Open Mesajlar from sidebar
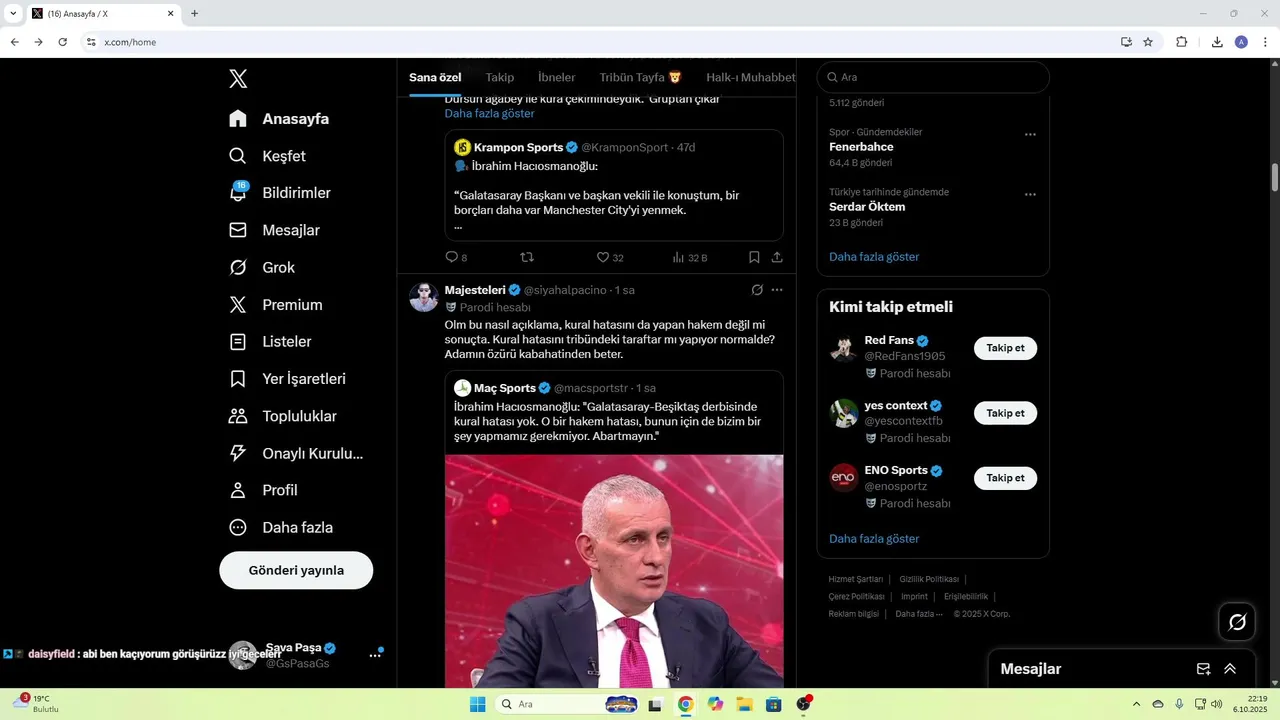The height and width of the screenshot is (720, 1280). (x=274, y=230)
